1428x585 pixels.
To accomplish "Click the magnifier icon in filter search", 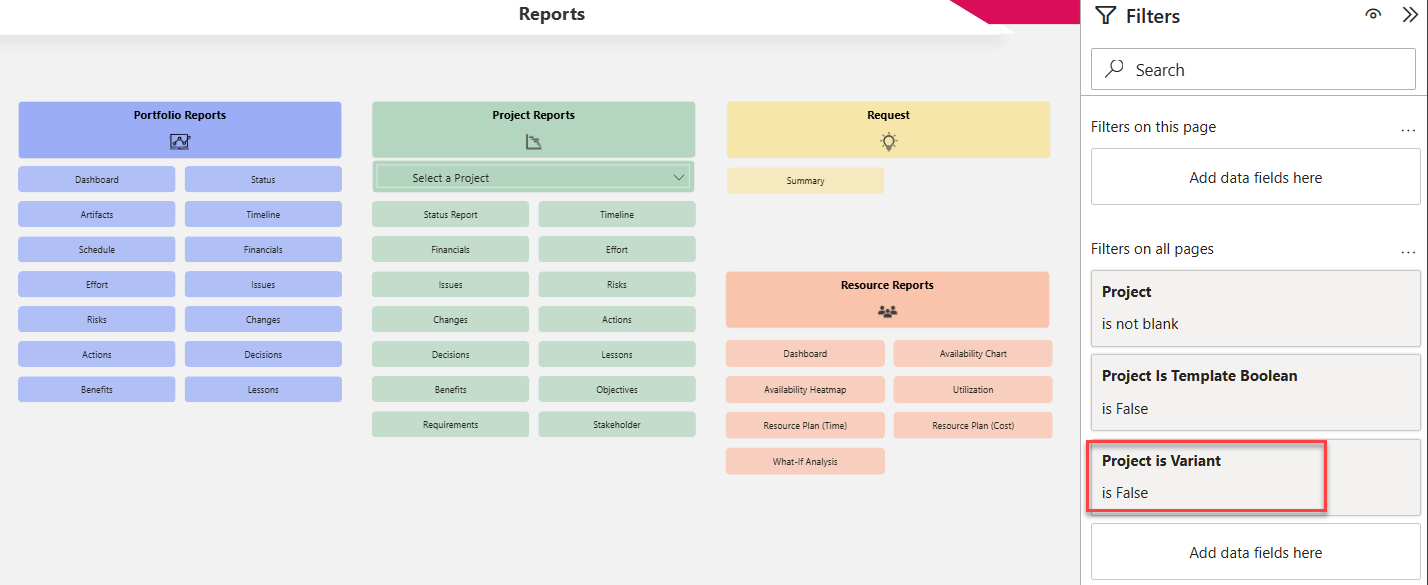I will tap(1114, 69).
